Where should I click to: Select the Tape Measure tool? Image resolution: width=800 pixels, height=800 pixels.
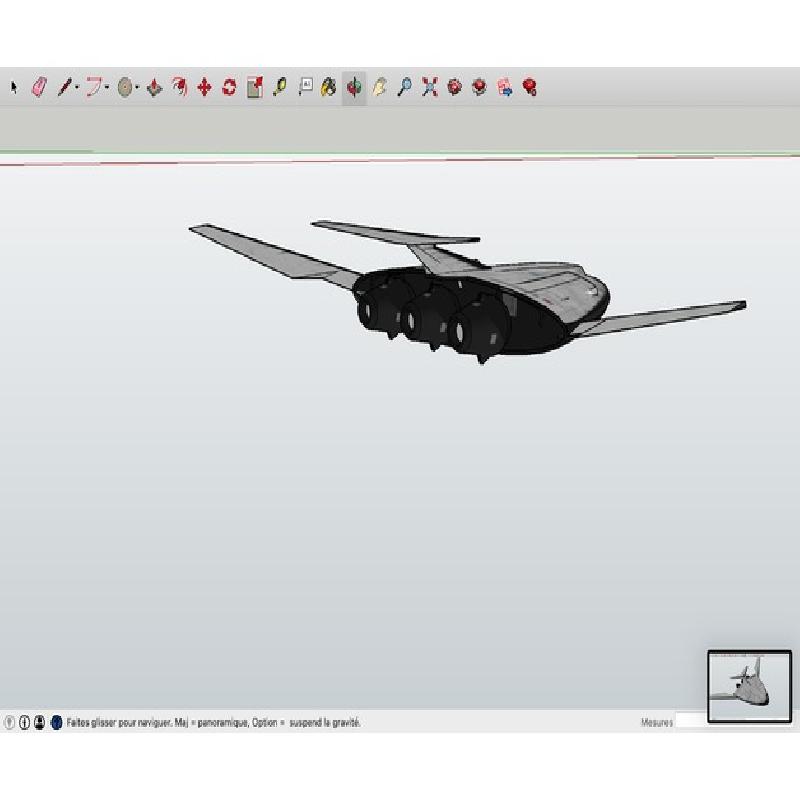tap(279, 88)
